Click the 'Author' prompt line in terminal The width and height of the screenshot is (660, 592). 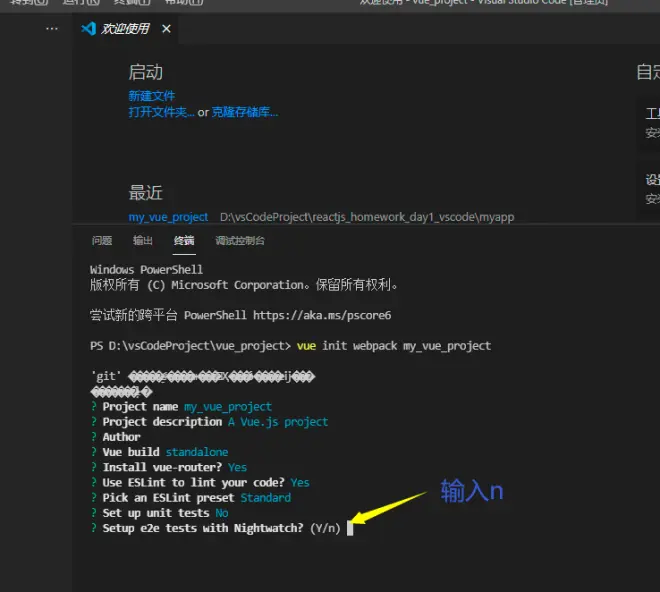(x=116, y=437)
